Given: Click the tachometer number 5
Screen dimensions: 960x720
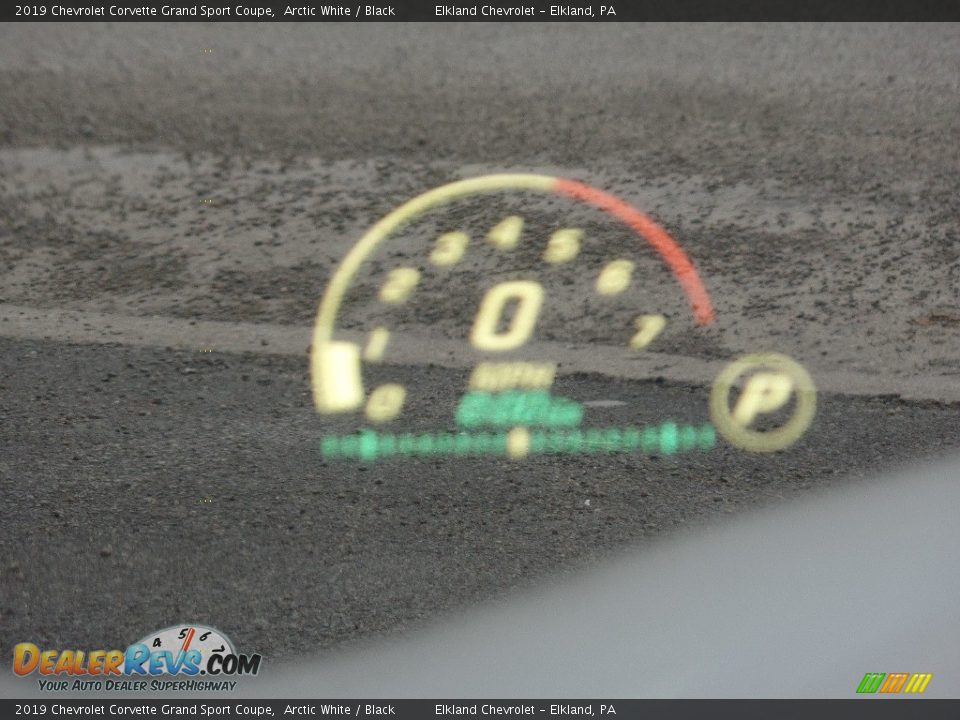Looking at the screenshot, I should (x=563, y=245).
